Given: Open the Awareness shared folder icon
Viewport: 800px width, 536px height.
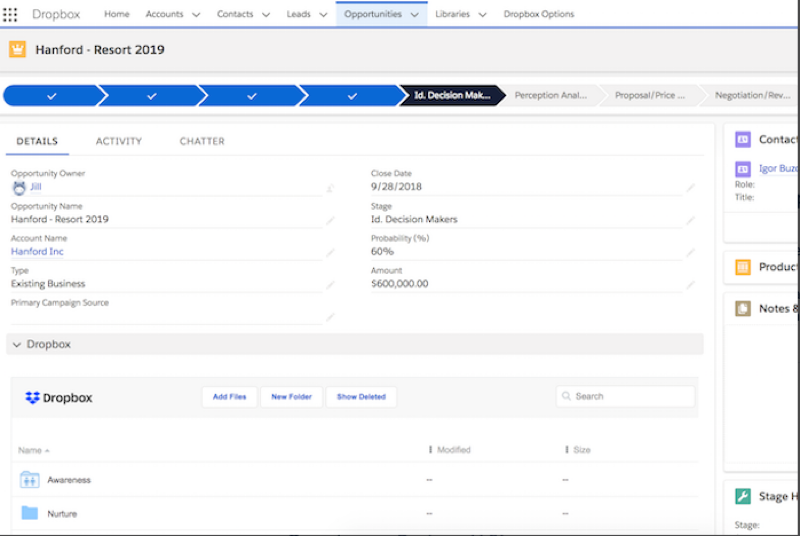Looking at the screenshot, I should [30, 480].
